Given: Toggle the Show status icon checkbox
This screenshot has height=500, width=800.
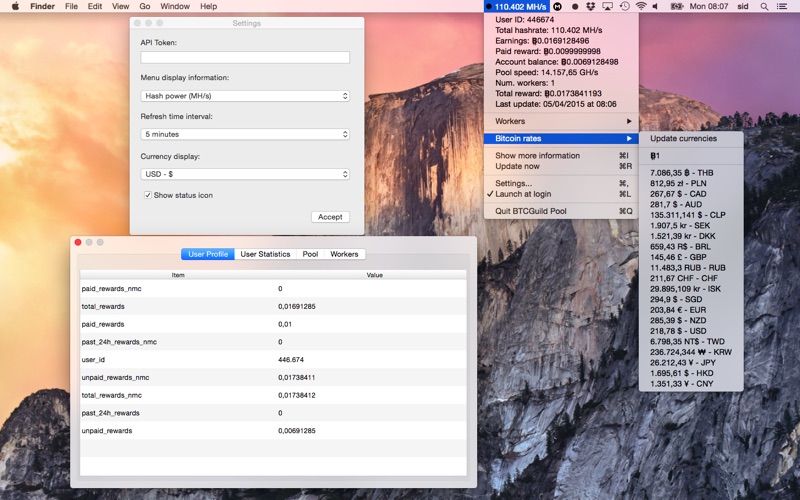Looking at the screenshot, I should coord(147,195).
